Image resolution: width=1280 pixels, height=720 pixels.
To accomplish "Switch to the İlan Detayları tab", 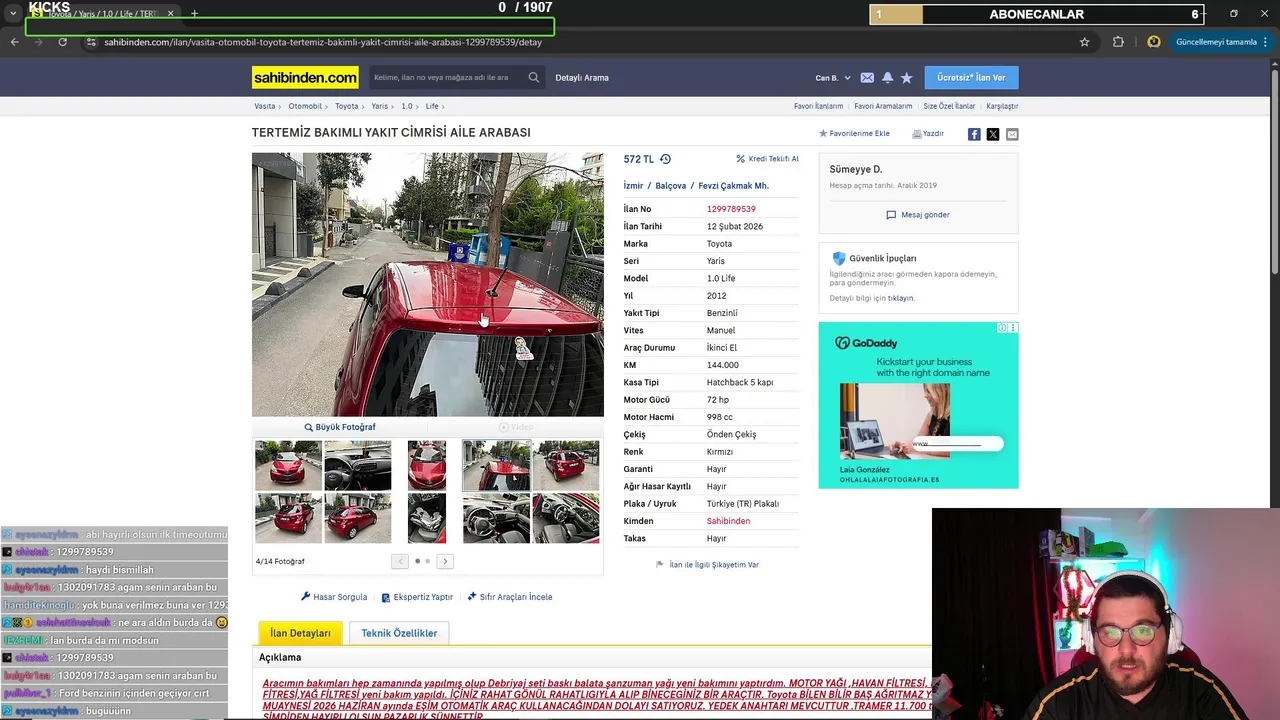I will (300, 633).
